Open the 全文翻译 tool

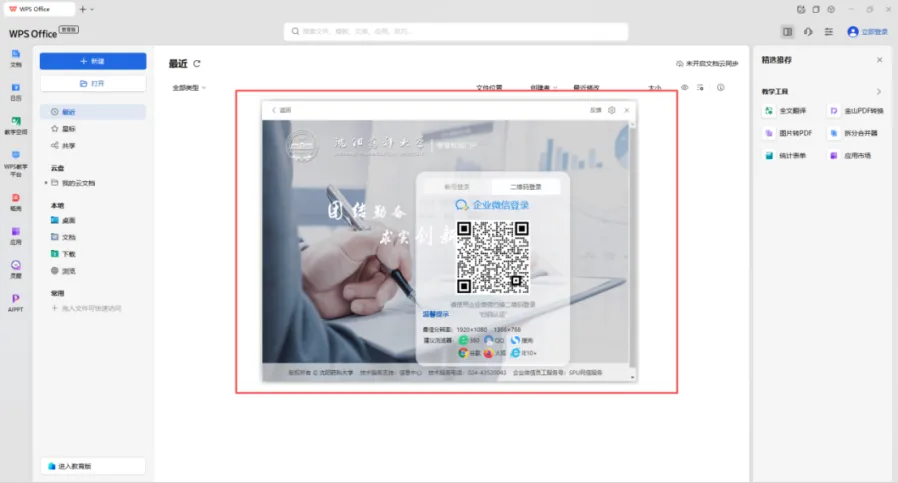pyautogui.click(x=786, y=111)
